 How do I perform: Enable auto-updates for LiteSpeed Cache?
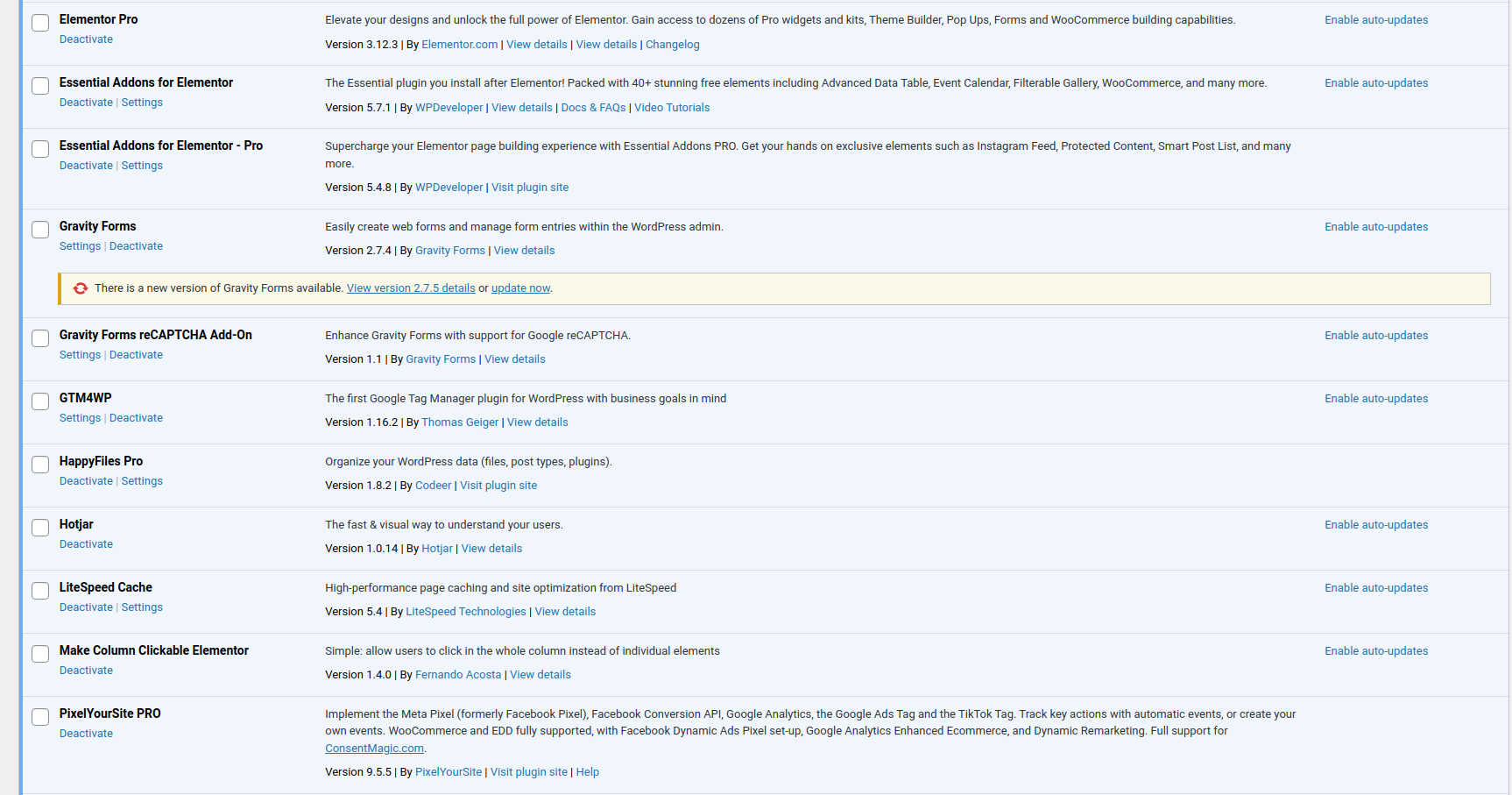(1375, 588)
